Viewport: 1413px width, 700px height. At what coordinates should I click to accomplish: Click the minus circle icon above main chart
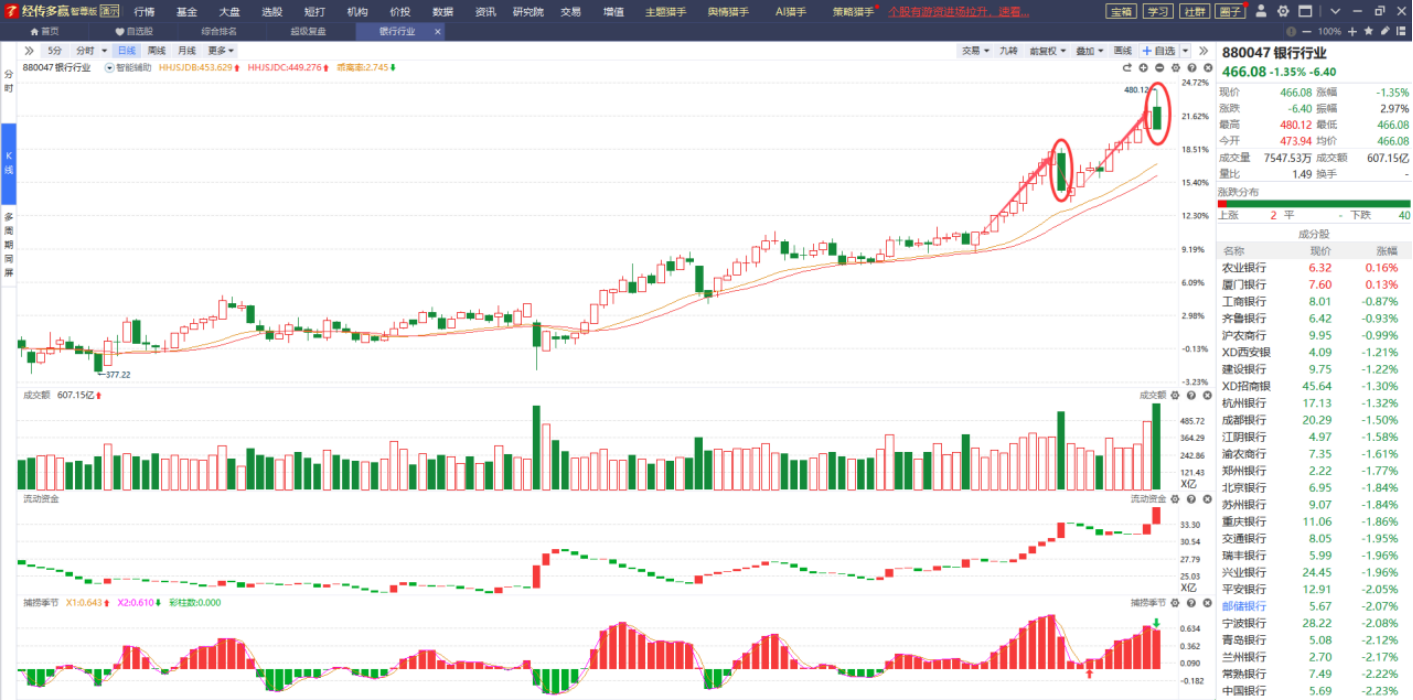click(1159, 68)
